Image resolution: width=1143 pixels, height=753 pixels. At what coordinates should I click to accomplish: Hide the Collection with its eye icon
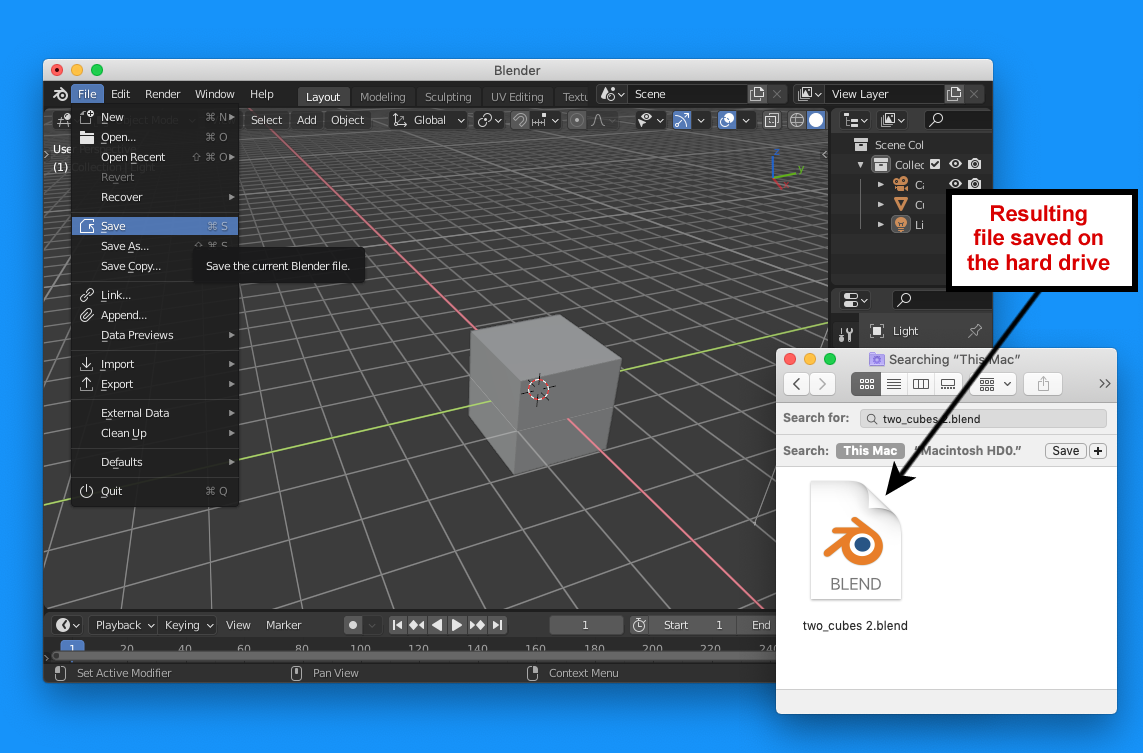coord(955,164)
